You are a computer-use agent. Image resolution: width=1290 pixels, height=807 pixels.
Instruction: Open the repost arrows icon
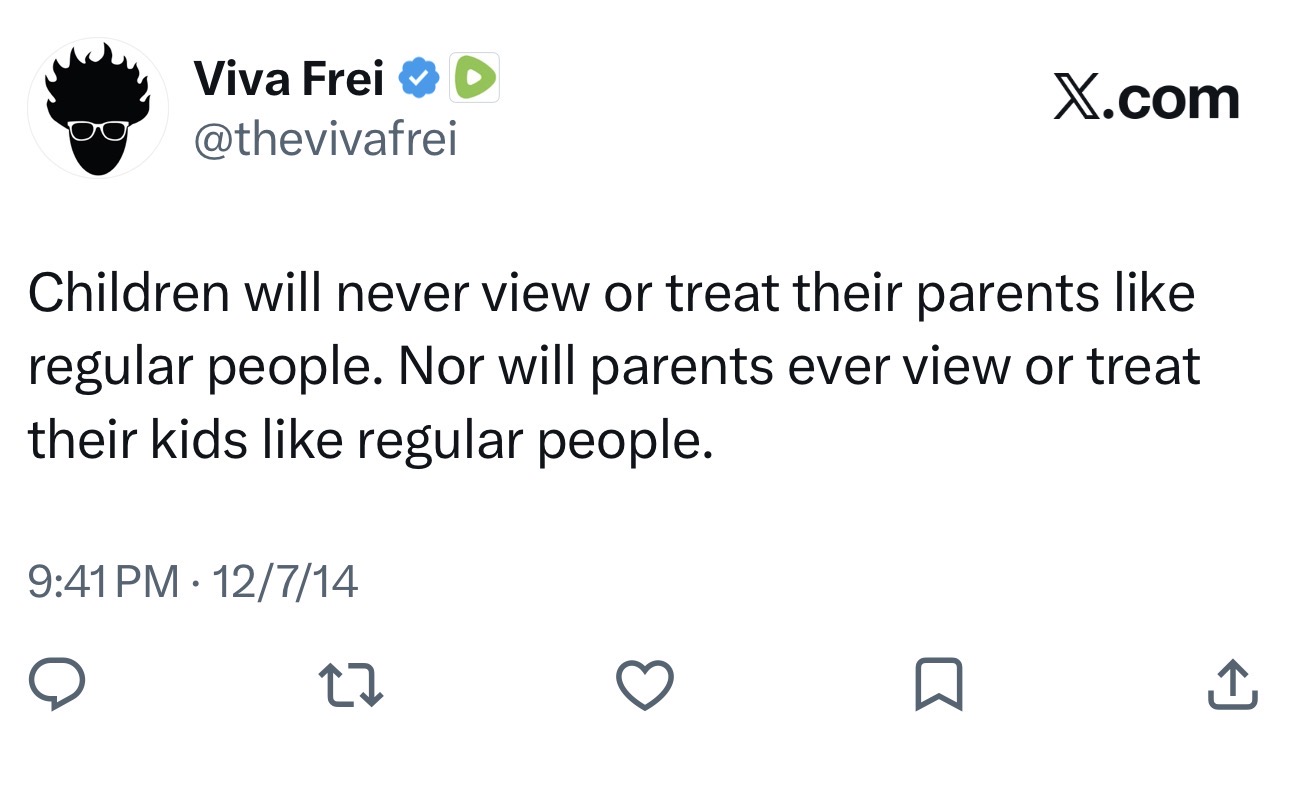(x=350, y=685)
